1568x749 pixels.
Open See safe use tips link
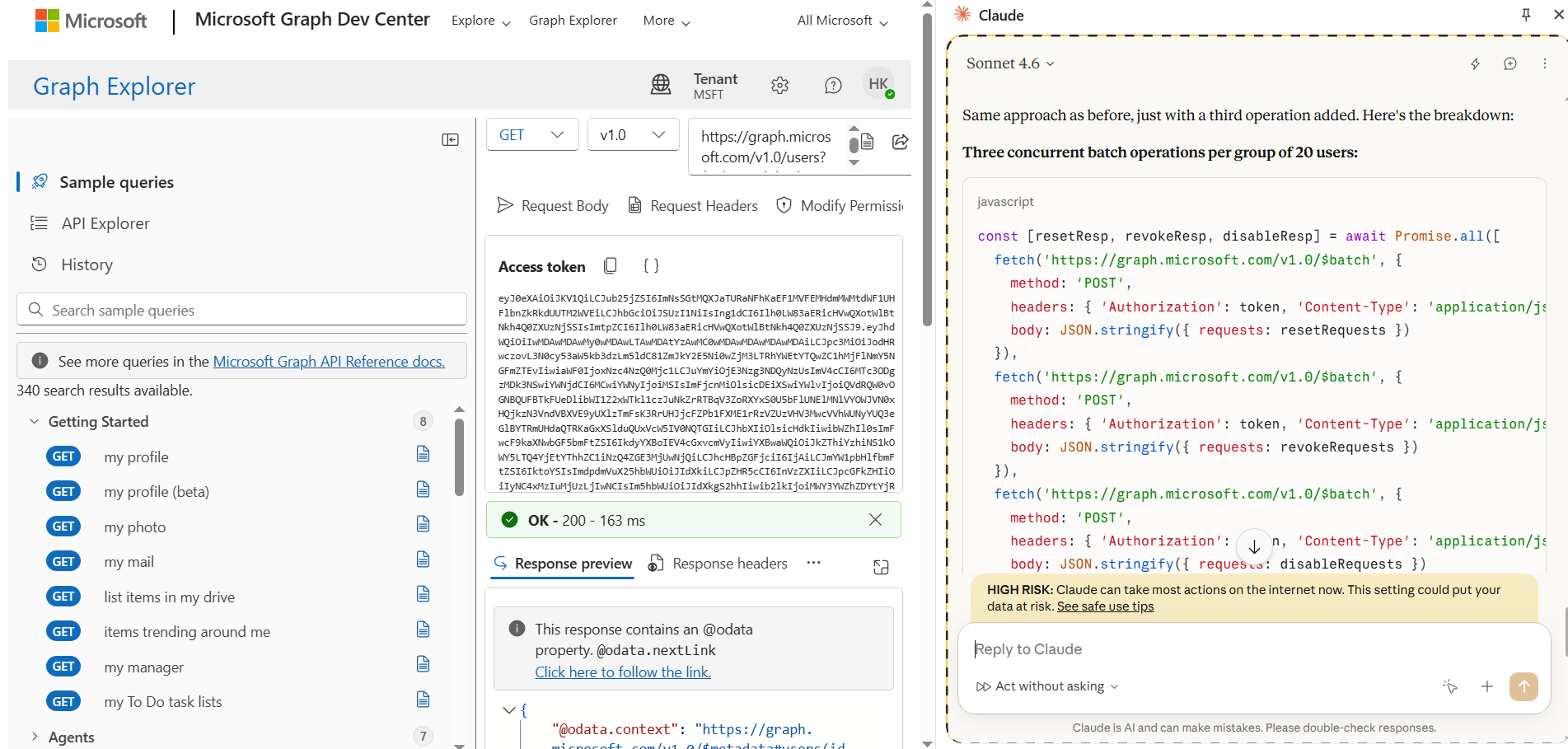[1105, 606]
